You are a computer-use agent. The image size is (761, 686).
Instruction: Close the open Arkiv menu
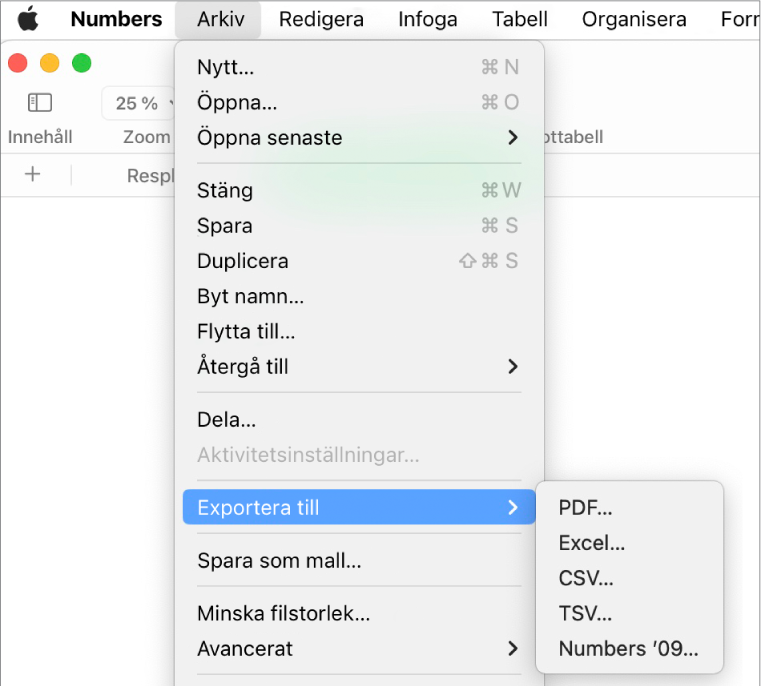pos(220,19)
